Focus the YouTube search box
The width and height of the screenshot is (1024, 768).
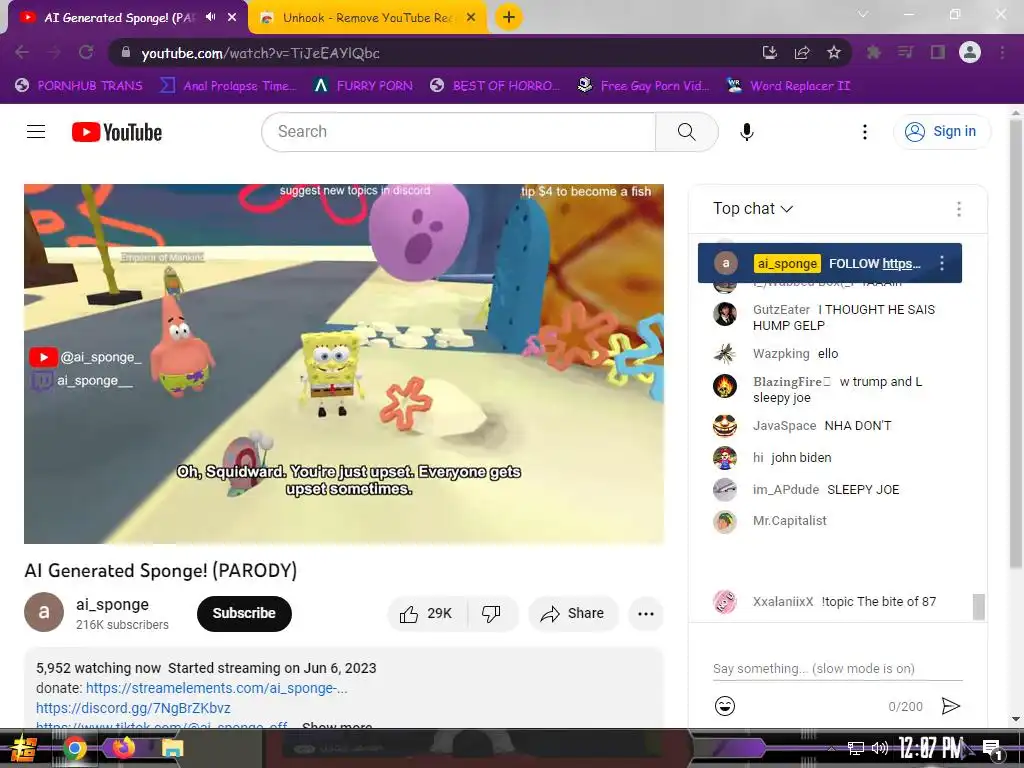tap(458, 132)
